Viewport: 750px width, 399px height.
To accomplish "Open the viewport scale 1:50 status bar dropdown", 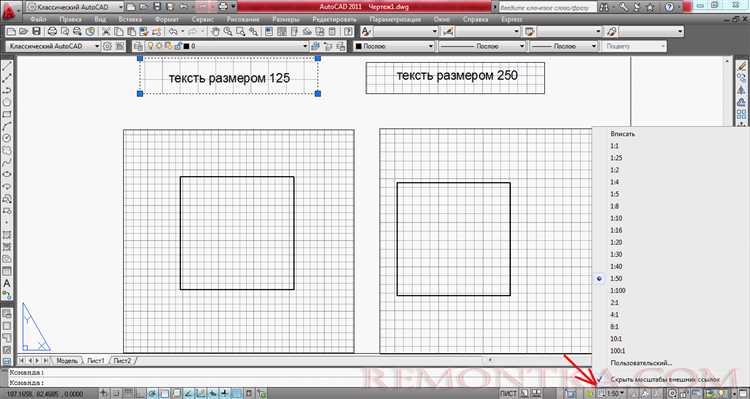I will [614, 394].
